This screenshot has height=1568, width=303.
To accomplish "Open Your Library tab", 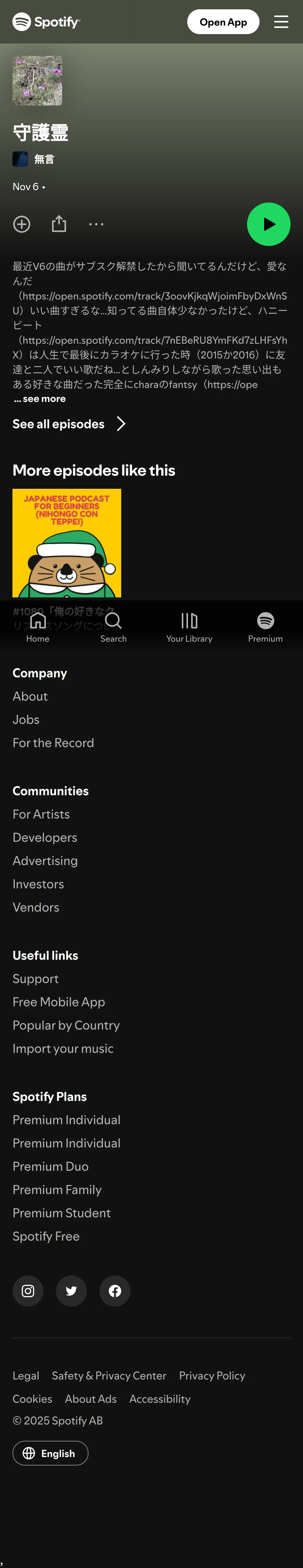I will click(x=189, y=626).
